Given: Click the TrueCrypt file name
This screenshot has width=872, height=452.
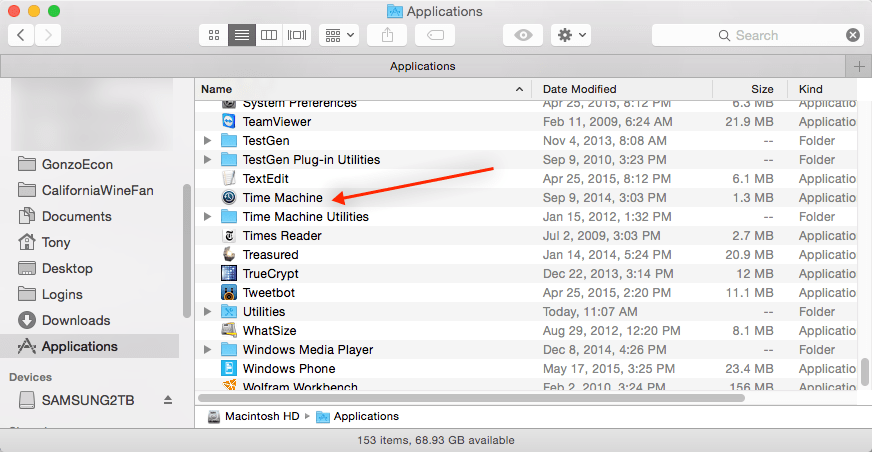Looking at the screenshot, I should [x=271, y=274].
